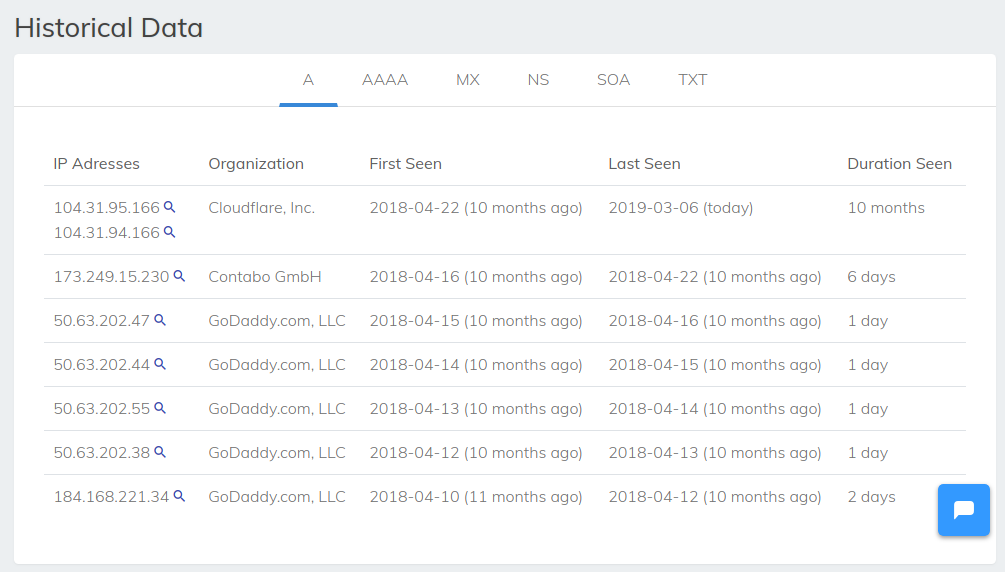
Task: View the TXT records tab
Action: 692,80
